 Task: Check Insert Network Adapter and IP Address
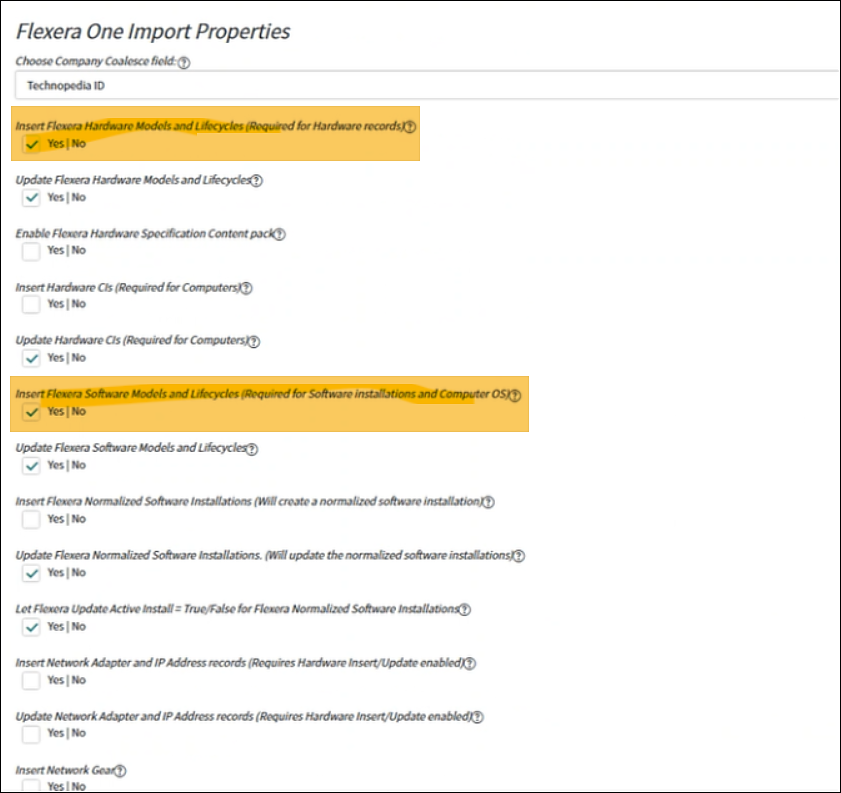(31, 680)
